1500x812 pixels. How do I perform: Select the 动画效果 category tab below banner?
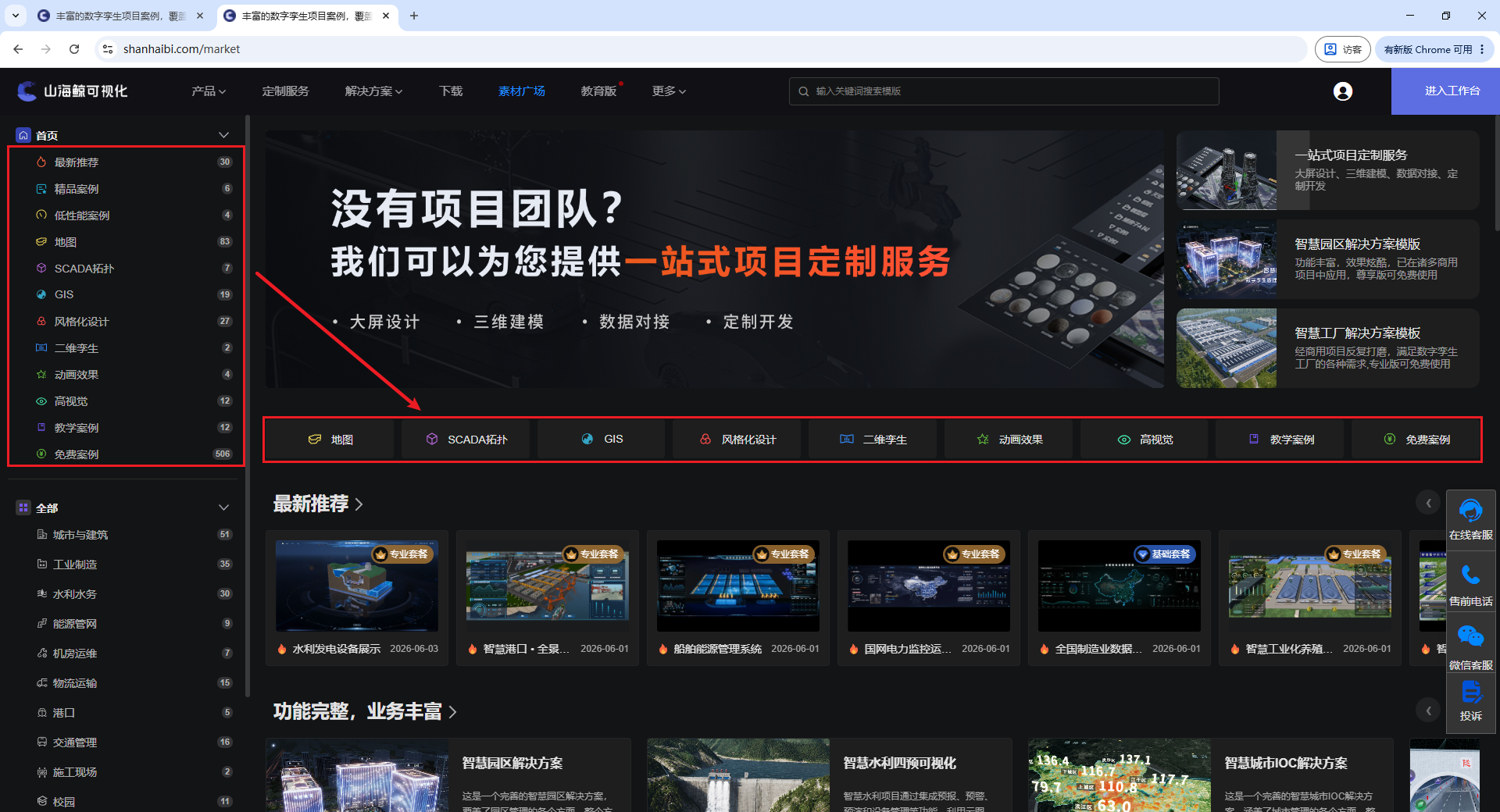pyautogui.click(x=1009, y=440)
